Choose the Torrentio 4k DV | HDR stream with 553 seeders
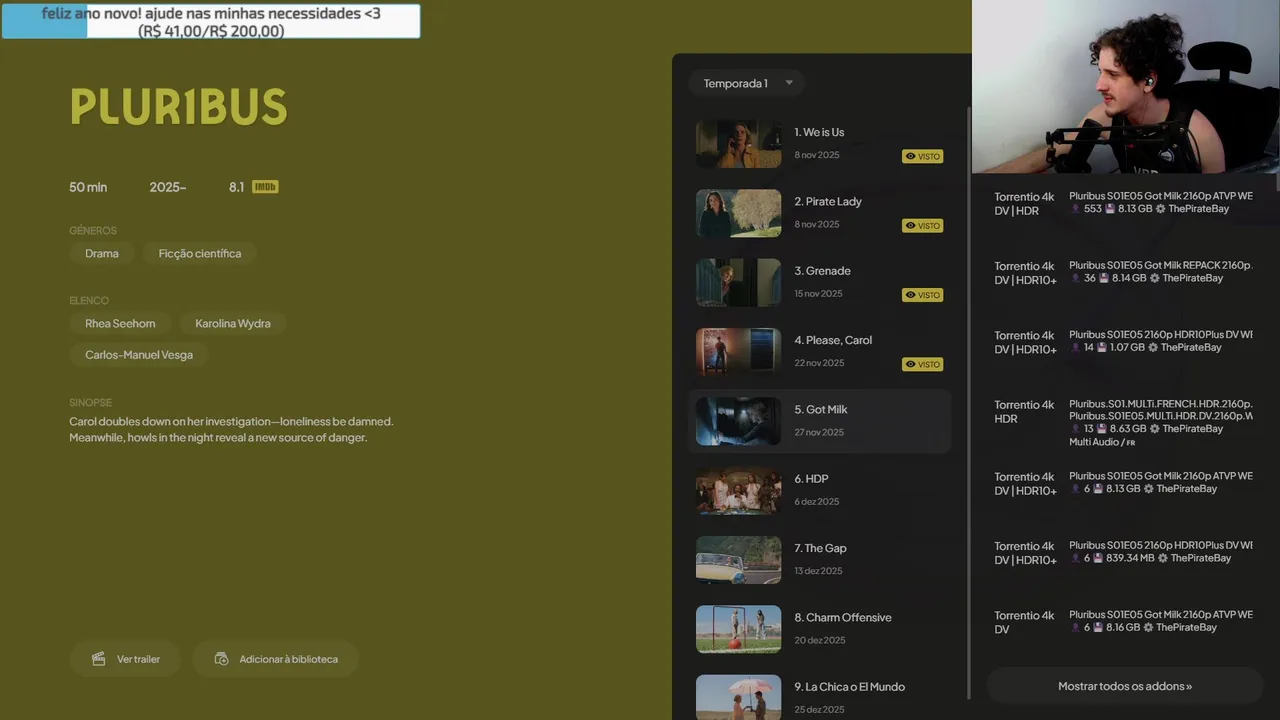The height and width of the screenshot is (720, 1280). [1125, 203]
